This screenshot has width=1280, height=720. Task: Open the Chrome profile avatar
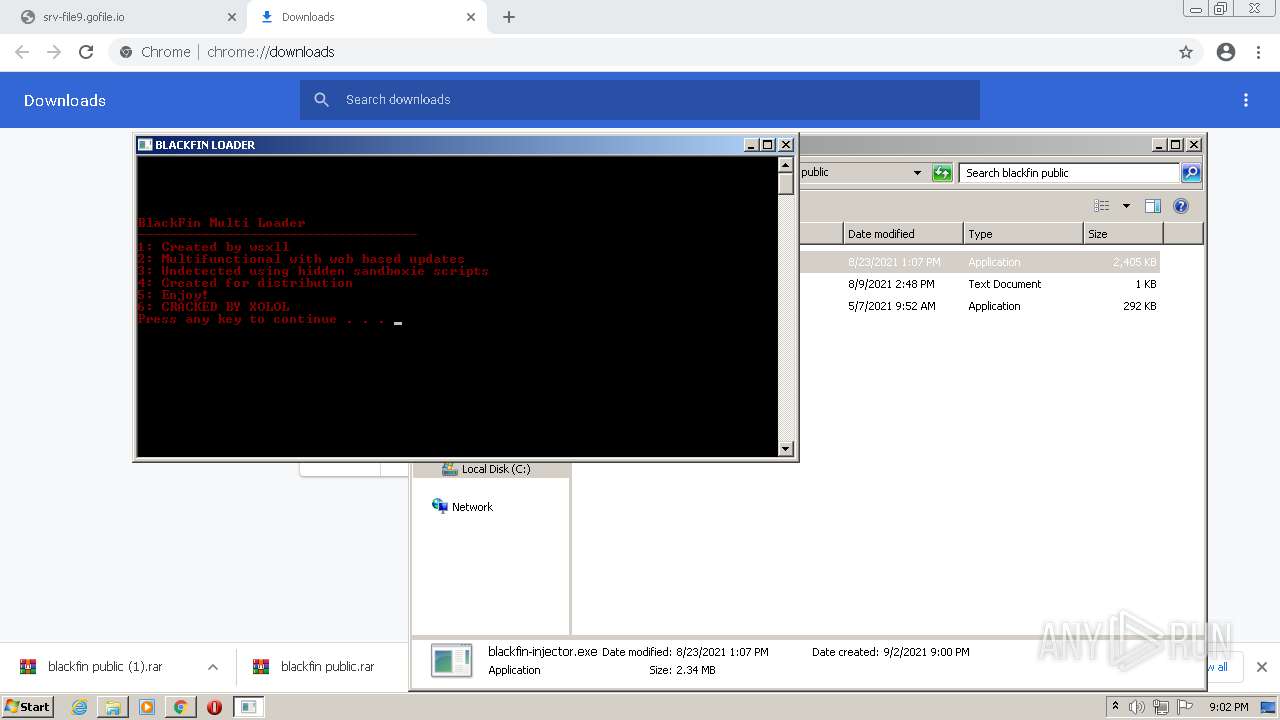1226,52
